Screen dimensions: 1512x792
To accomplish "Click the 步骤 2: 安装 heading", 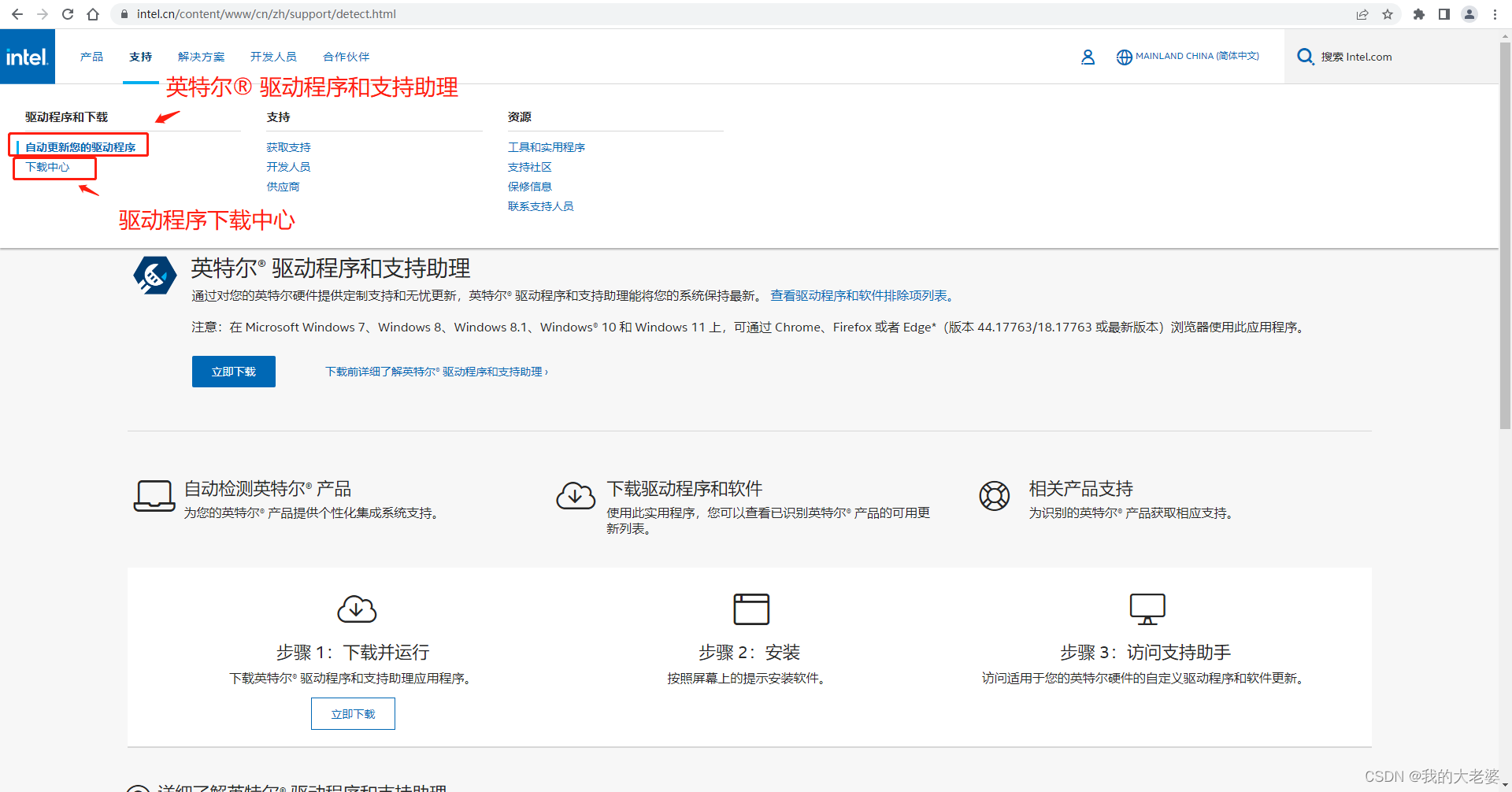I will tap(749, 652).
